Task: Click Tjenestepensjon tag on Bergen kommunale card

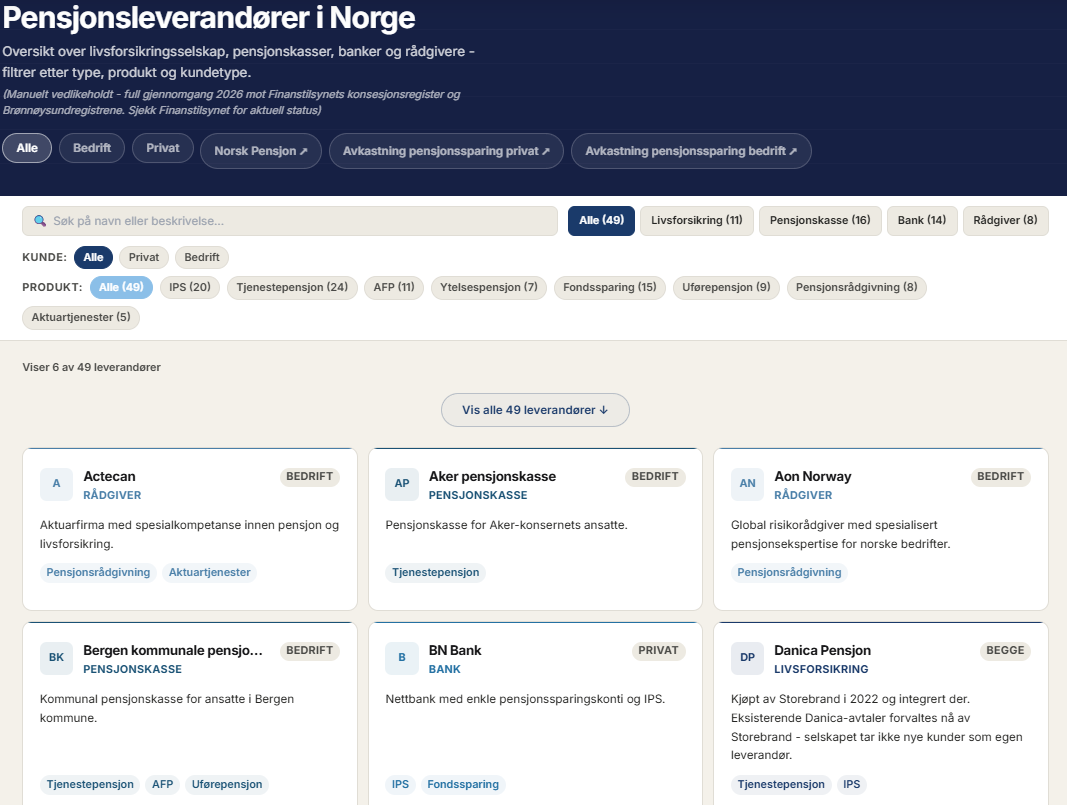Action: tap(90, 785)
